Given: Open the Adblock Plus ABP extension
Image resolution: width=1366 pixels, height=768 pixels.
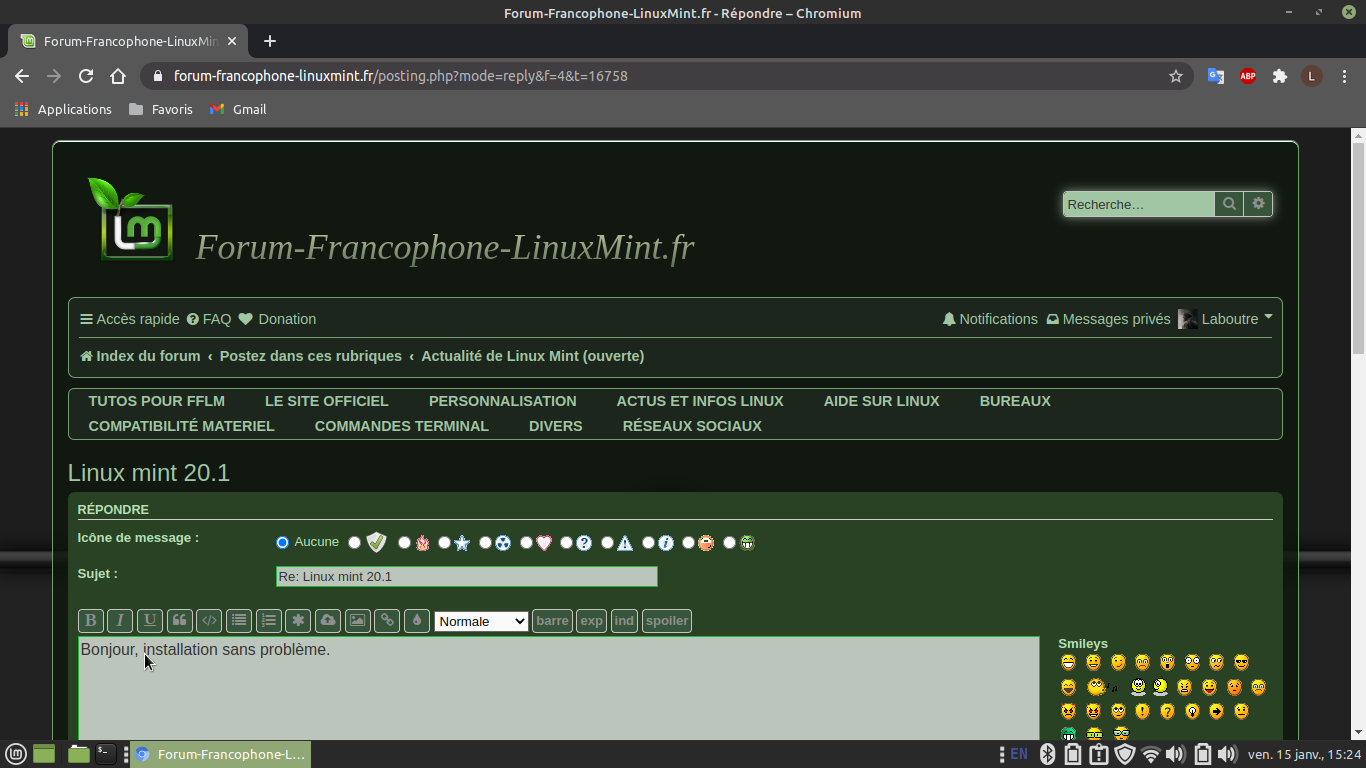Looking at the screenshot, I should tap(1248, 76).
